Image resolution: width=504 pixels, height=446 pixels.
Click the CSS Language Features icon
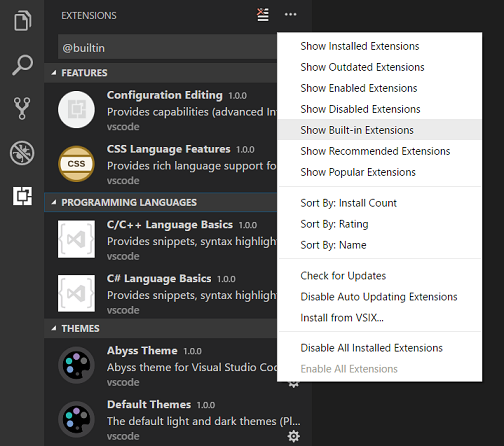[76, 163]
